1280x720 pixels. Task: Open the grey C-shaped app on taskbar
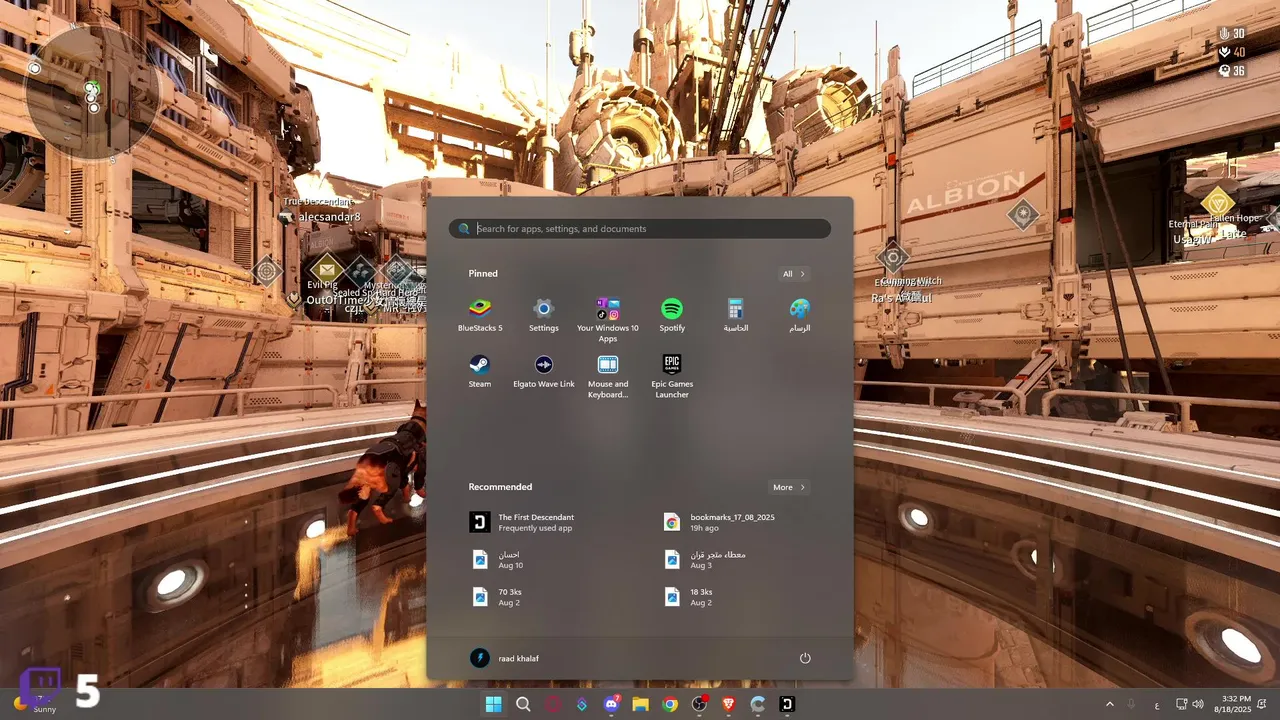pos(758,704)
